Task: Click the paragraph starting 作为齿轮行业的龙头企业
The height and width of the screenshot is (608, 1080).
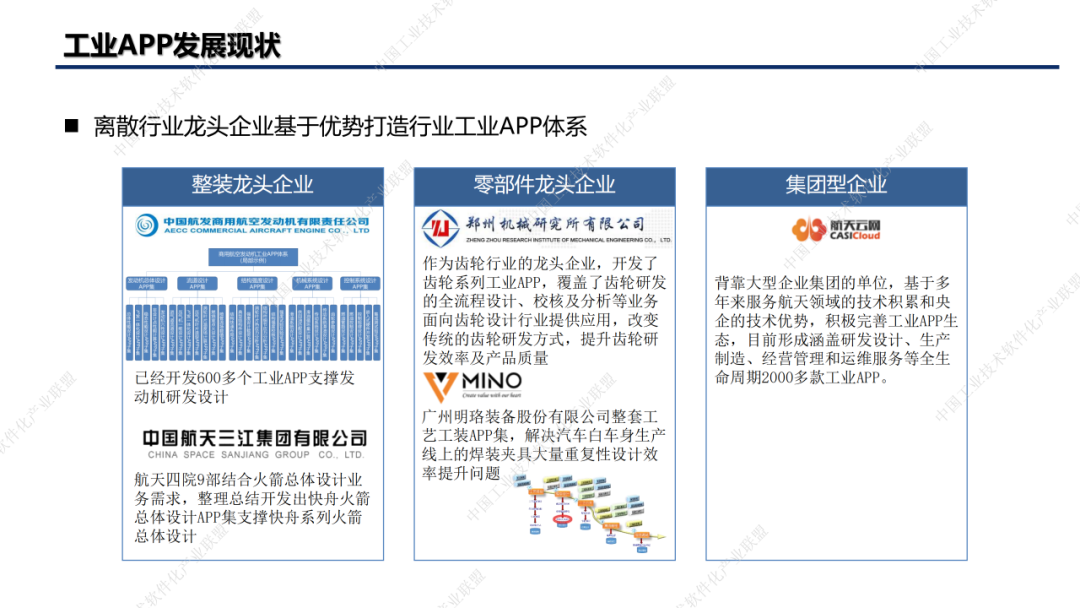Action: [544, 311]
